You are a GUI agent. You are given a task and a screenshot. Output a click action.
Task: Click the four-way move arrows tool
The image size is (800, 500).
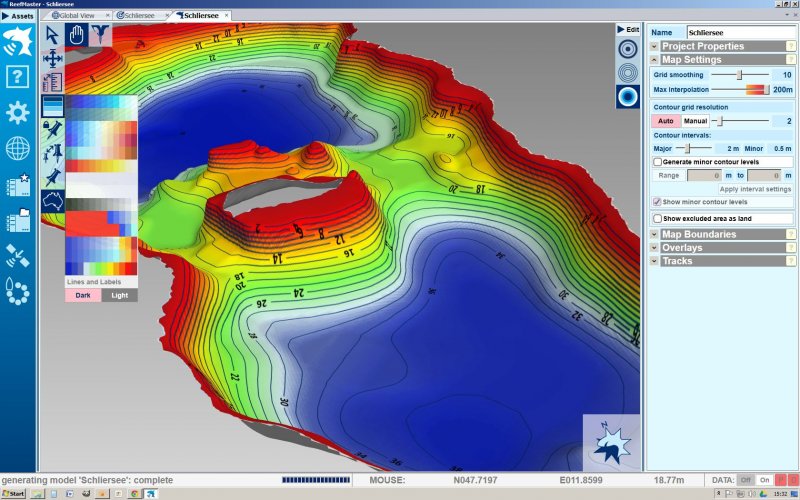point(53,59)
